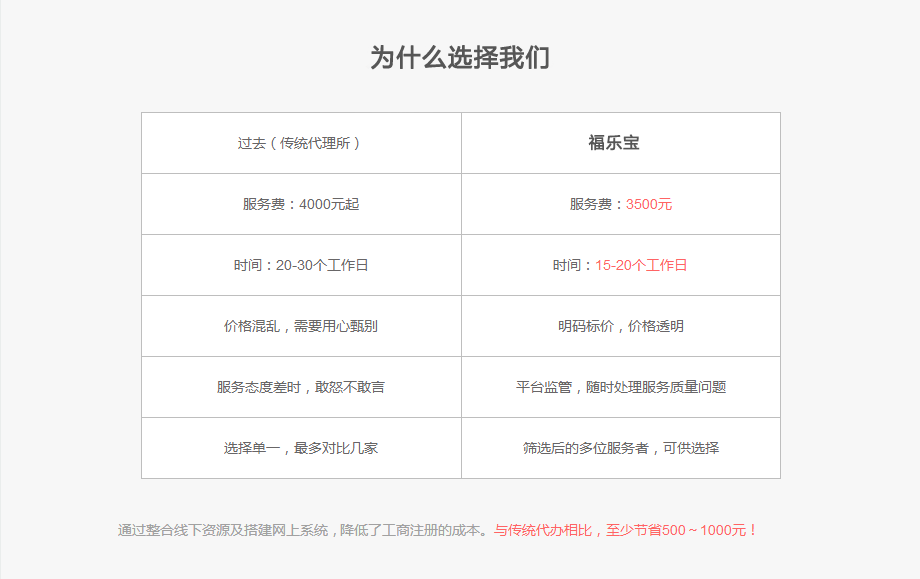920x579 pixels.
Task: Click the cell 服务费：3500元
Action: [x=621, y=204]
